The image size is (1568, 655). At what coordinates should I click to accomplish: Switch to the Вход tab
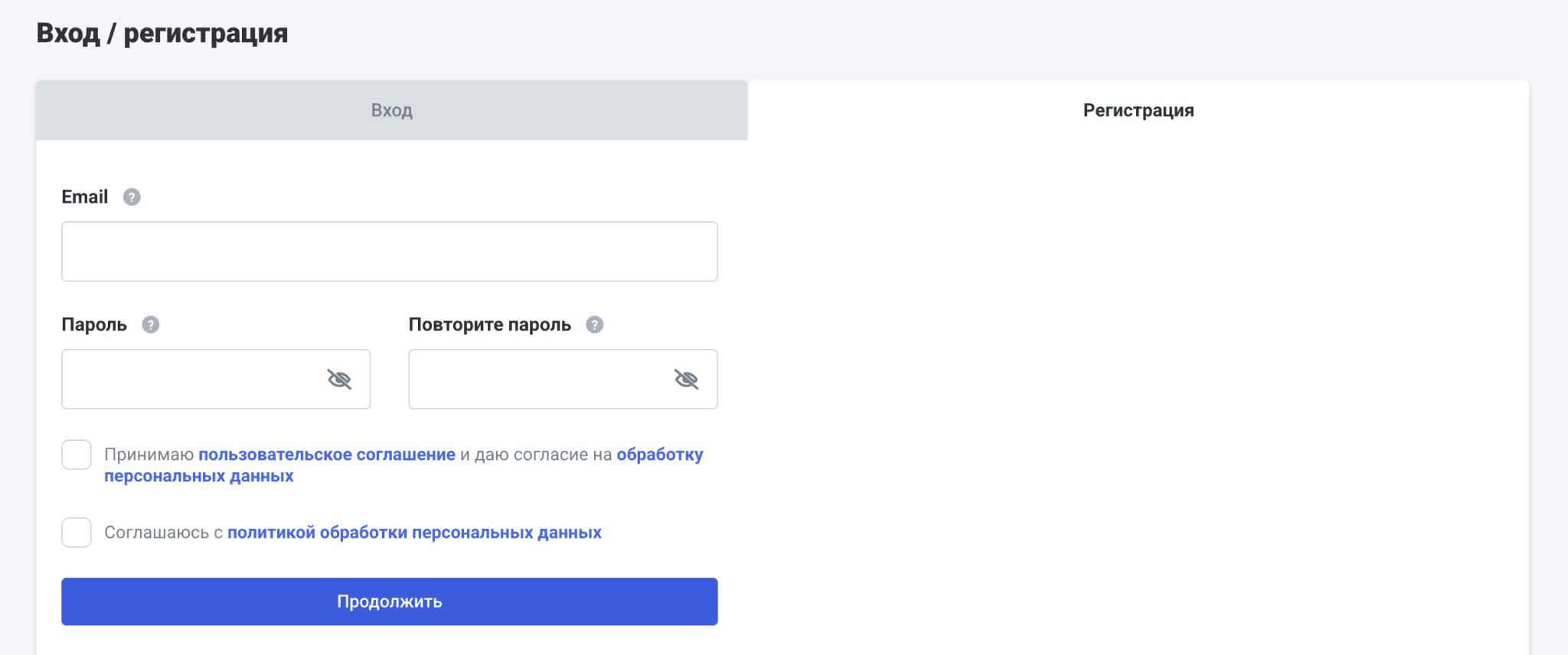391,110
